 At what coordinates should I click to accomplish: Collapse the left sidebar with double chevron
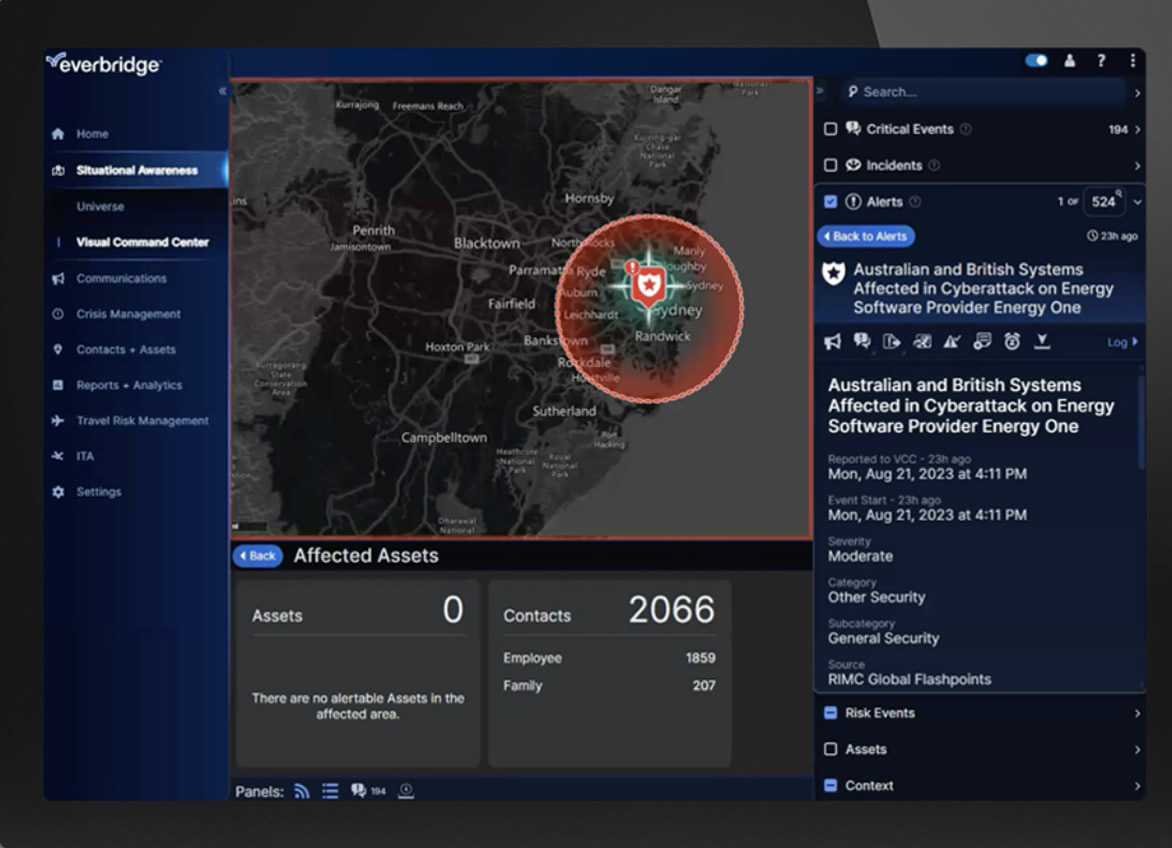coord(222,91)
